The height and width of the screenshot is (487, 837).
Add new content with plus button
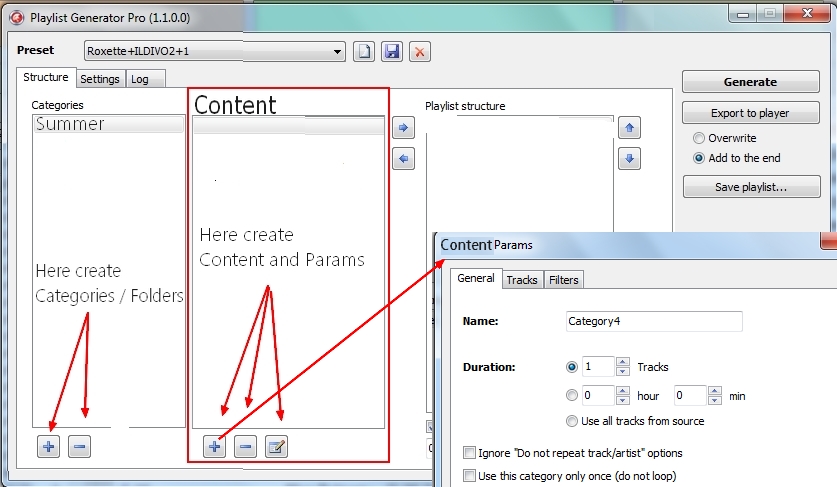[x=215, y=446]
